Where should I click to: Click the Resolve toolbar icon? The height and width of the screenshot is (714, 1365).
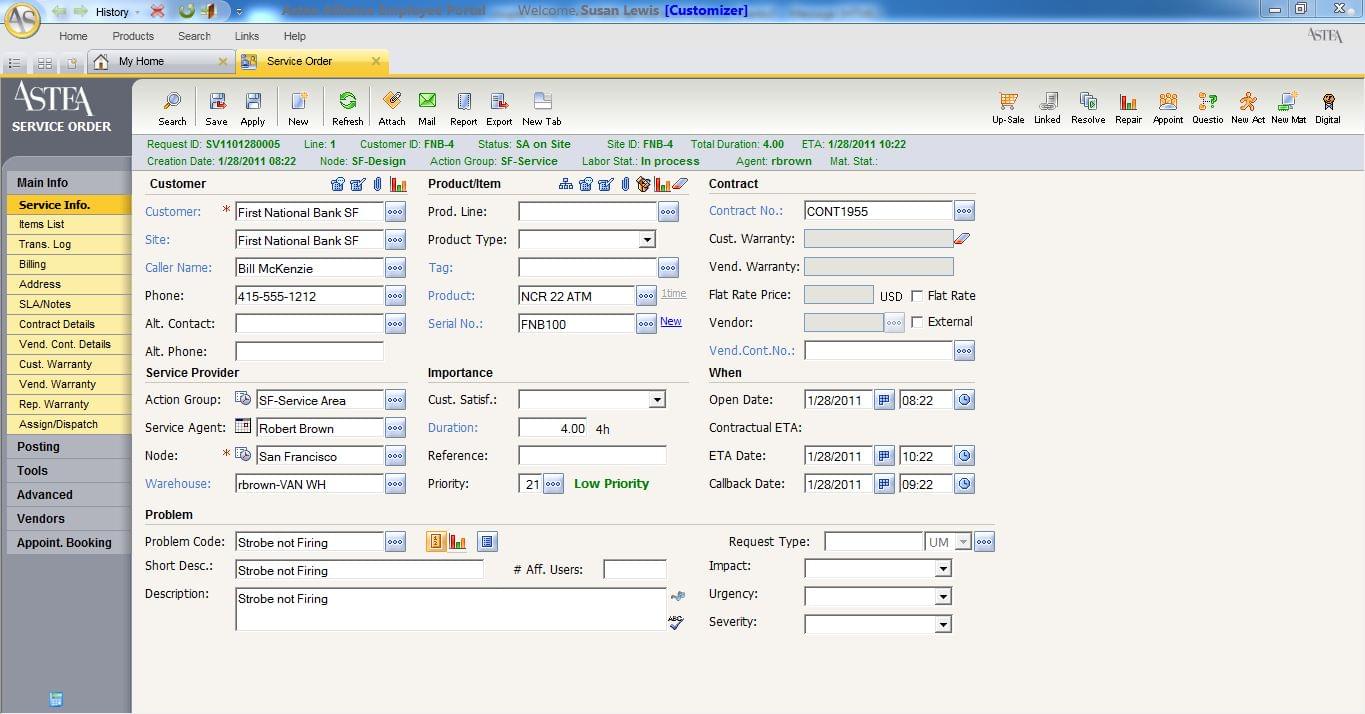pos(1088,103)
